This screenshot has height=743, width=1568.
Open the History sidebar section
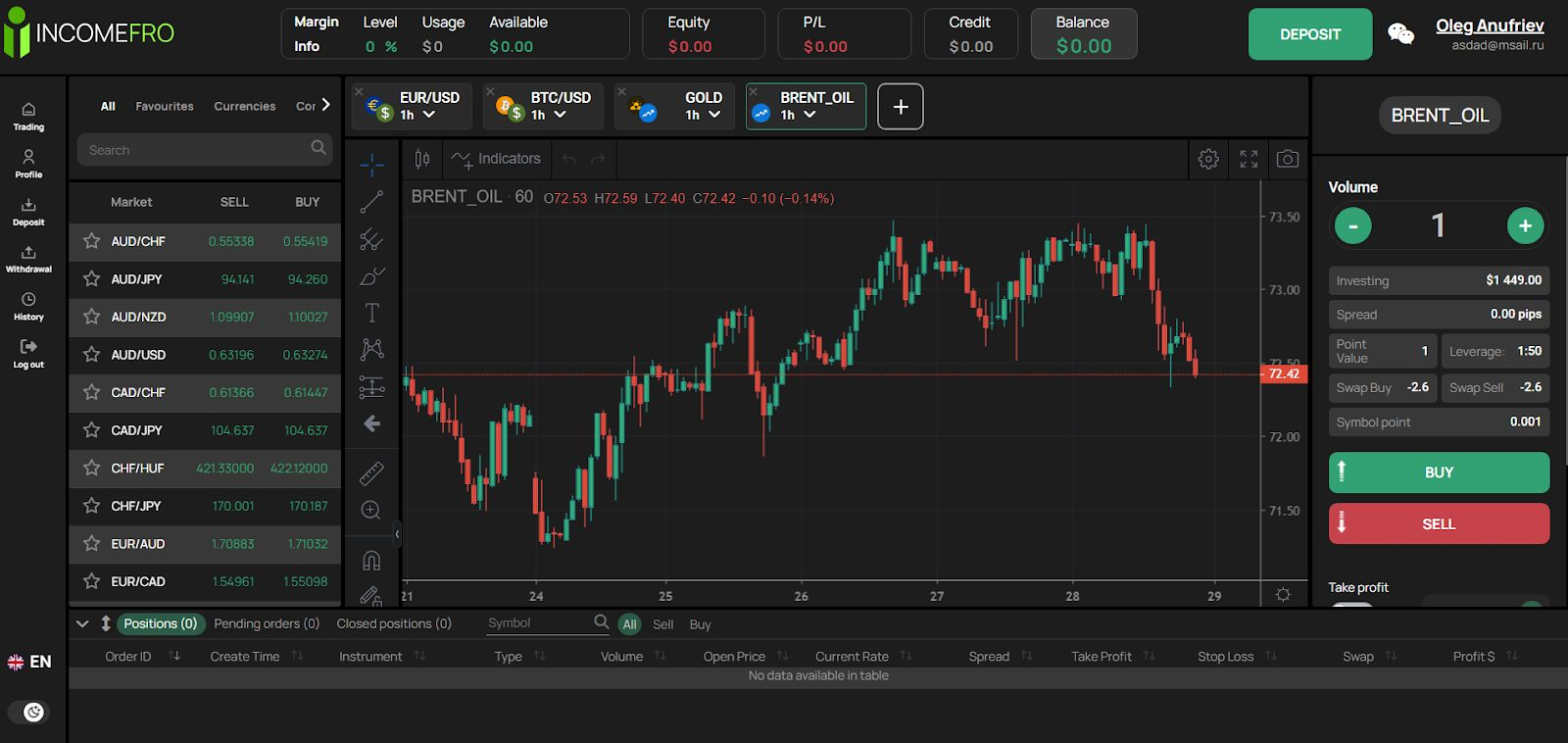coord(28,307)
